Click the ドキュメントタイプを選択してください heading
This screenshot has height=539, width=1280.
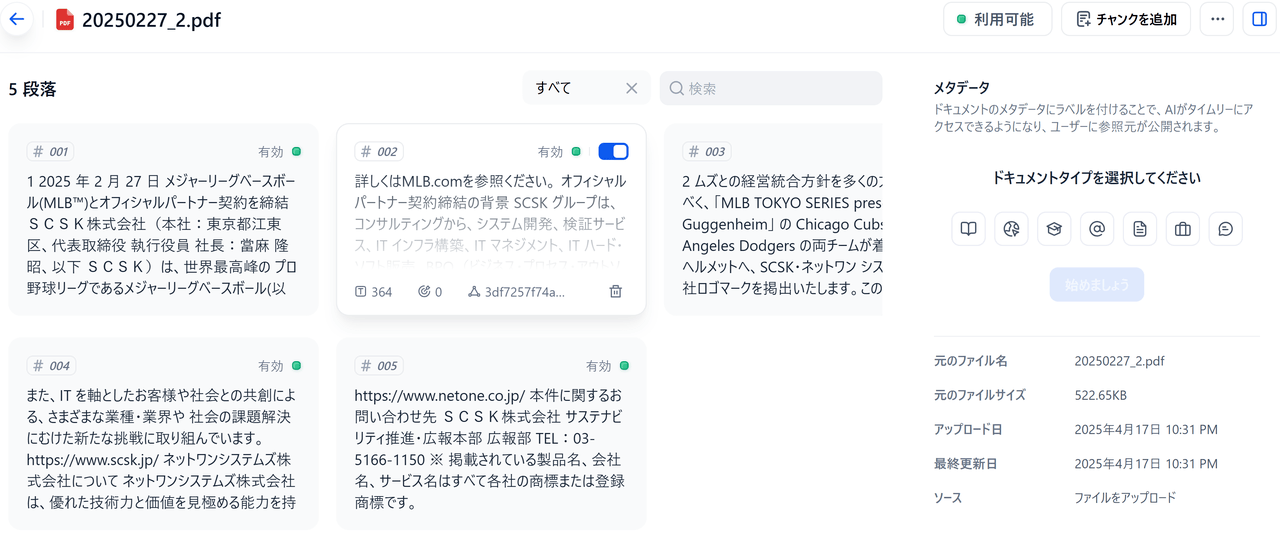tap(1097, 178)
